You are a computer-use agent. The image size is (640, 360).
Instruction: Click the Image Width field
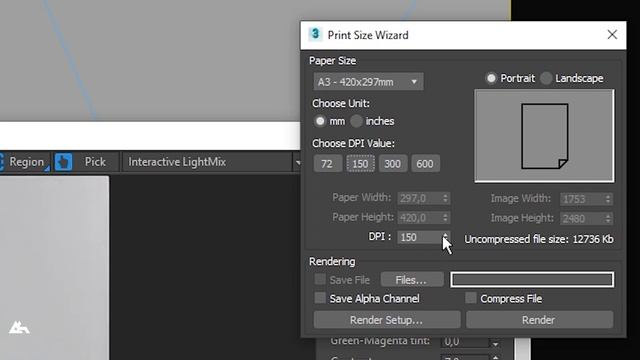point(582,199)
